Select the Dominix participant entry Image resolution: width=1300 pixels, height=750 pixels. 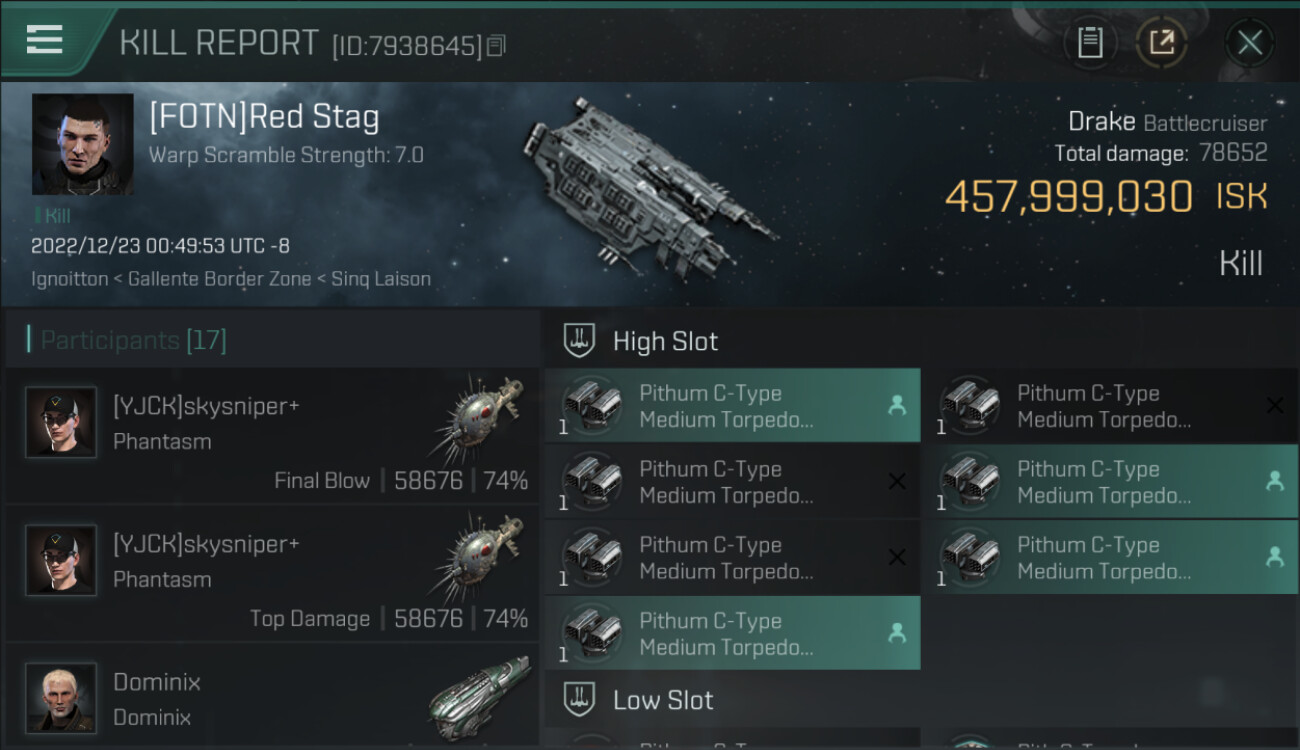272,698
